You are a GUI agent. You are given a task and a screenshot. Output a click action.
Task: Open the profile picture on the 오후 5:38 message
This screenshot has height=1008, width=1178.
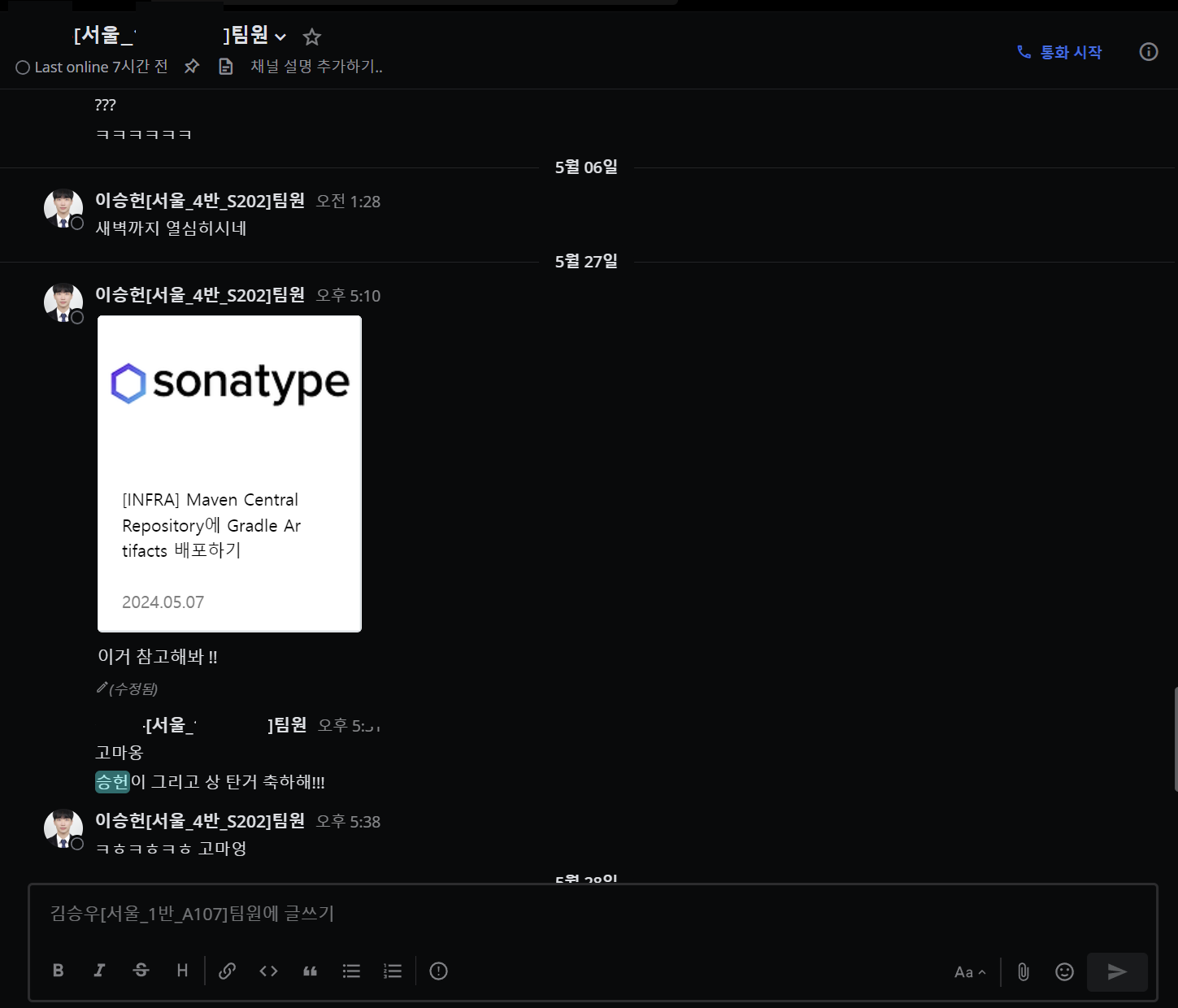63,828
